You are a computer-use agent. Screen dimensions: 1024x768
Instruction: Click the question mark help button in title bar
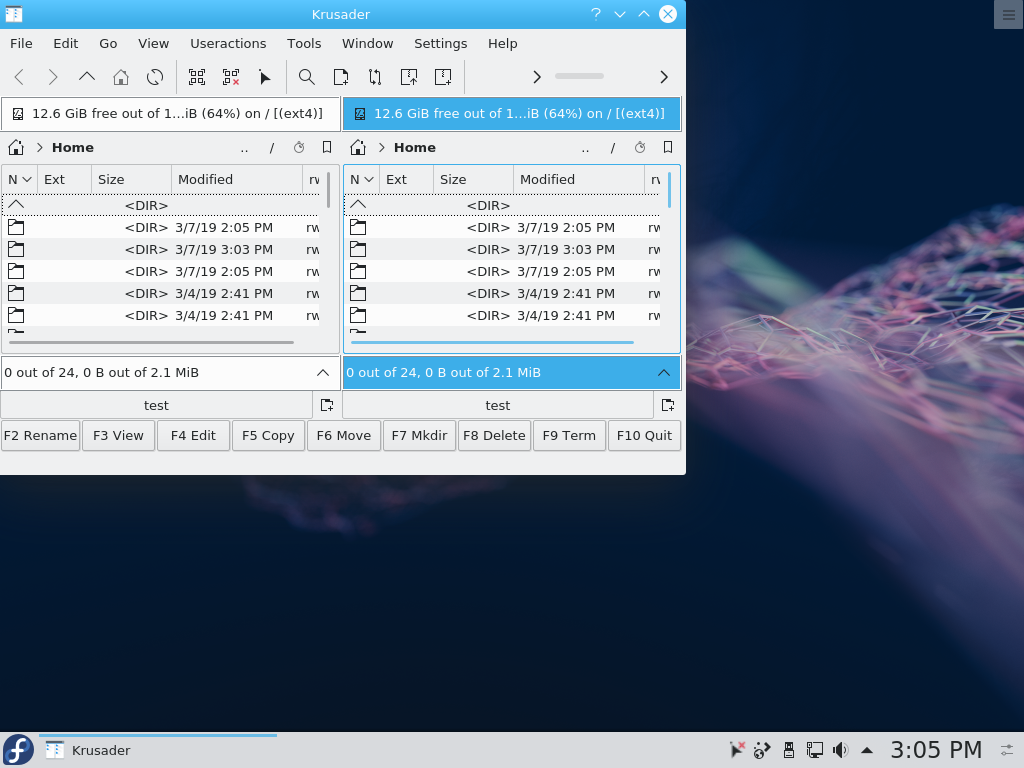coord(596,14)
